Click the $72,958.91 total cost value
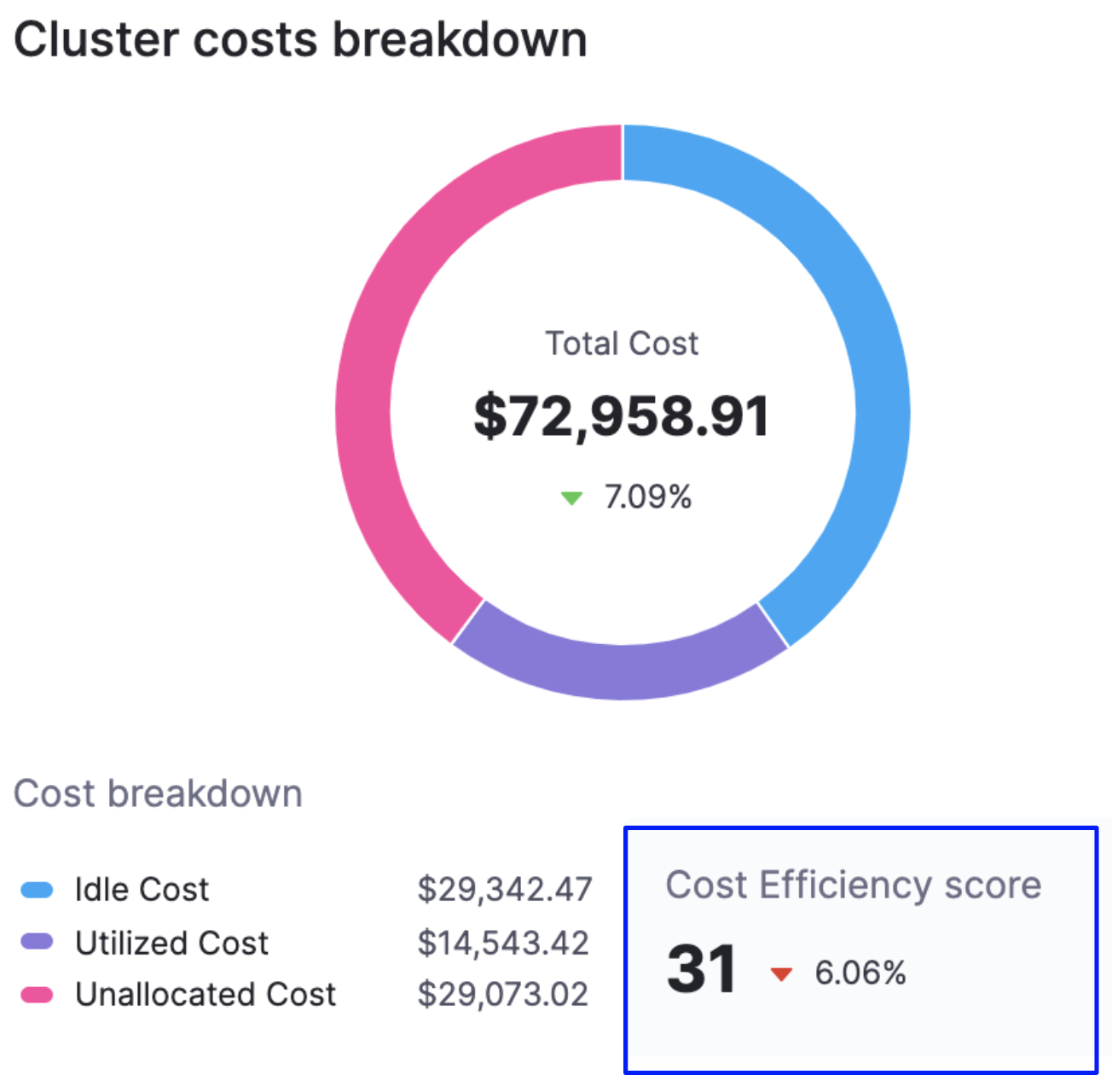This screenshot has height=1092, width=1112. point(622,416)
